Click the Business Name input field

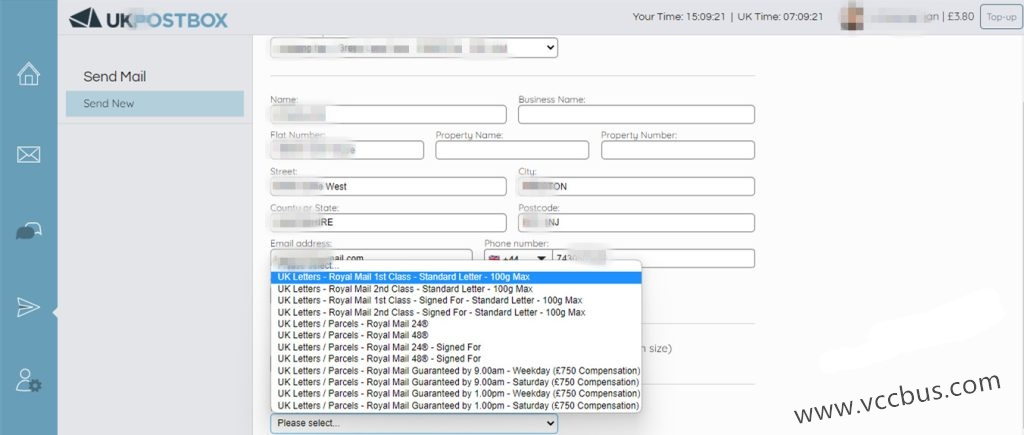click(x=635, y=114)
